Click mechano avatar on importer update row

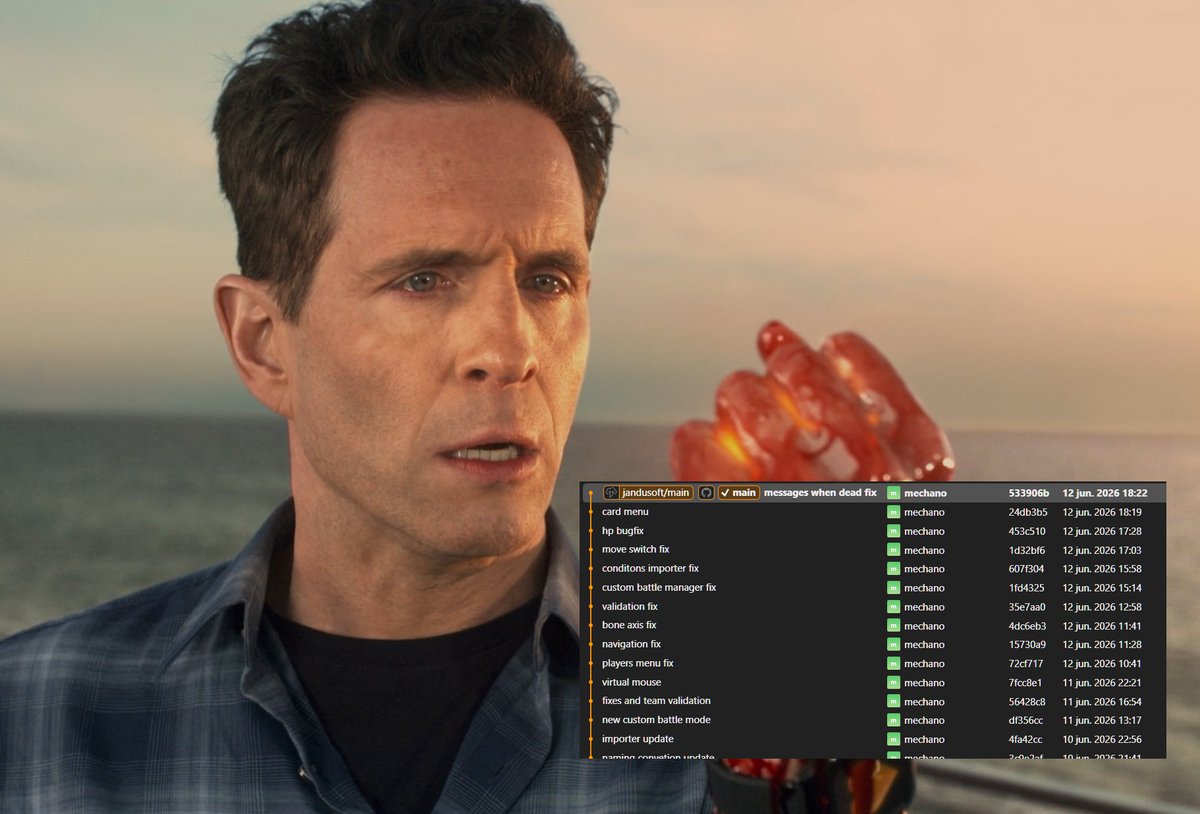893,740
